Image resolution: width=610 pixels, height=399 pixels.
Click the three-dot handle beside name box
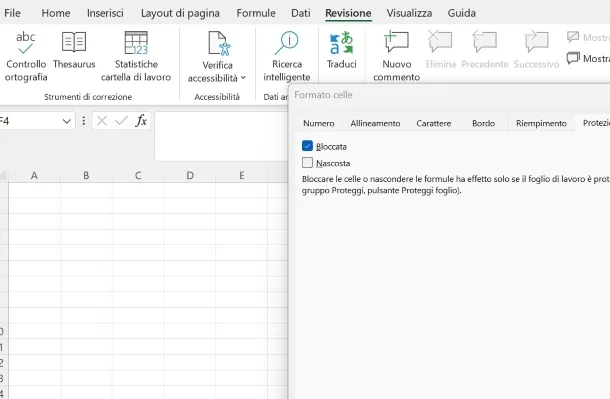[x=84, y=121]
